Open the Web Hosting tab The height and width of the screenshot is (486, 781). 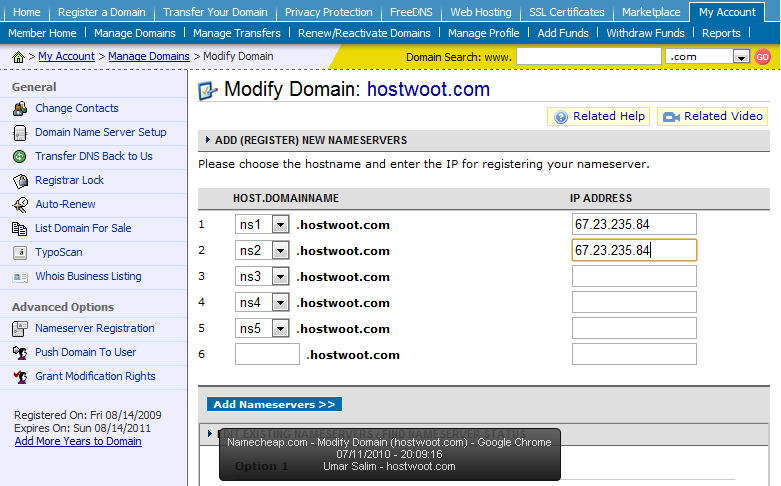tap(481, 12)
